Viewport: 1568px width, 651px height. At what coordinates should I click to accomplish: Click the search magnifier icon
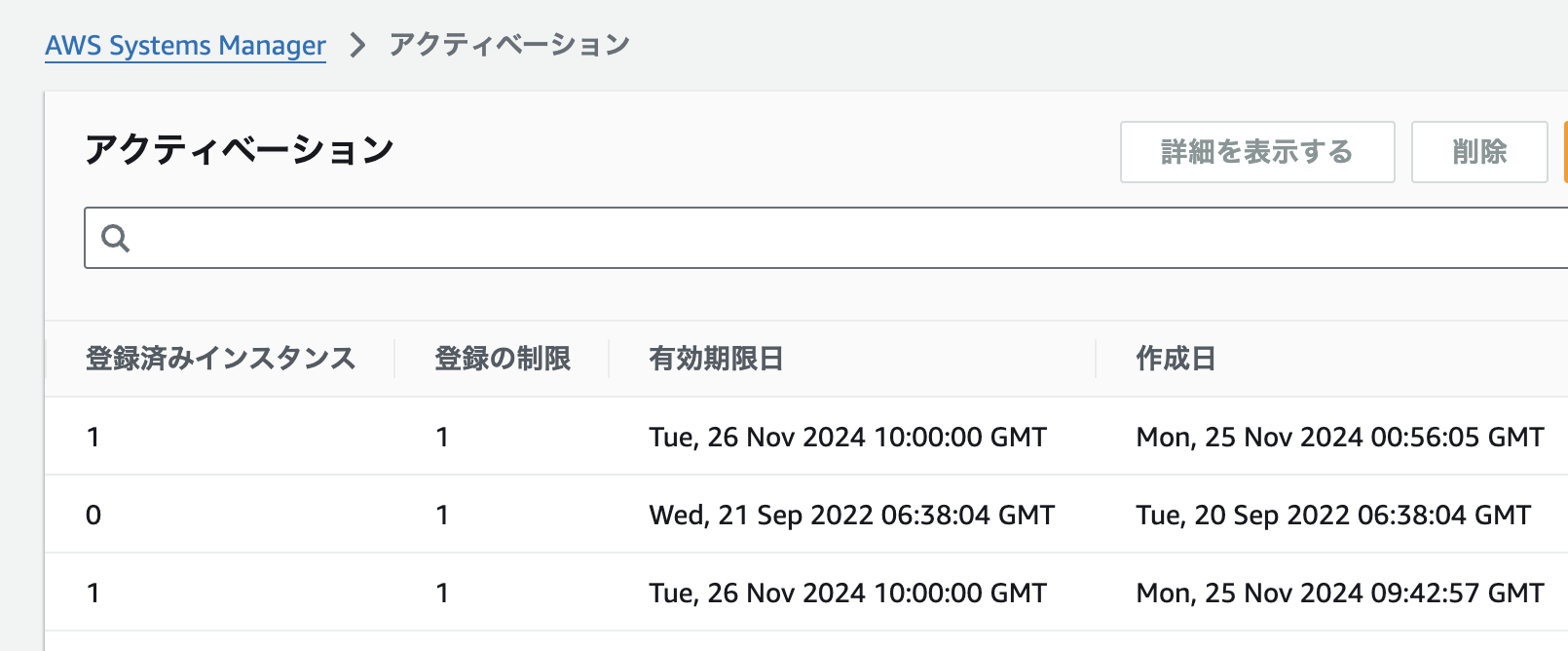pyautogui.click(x=116, y=237)
